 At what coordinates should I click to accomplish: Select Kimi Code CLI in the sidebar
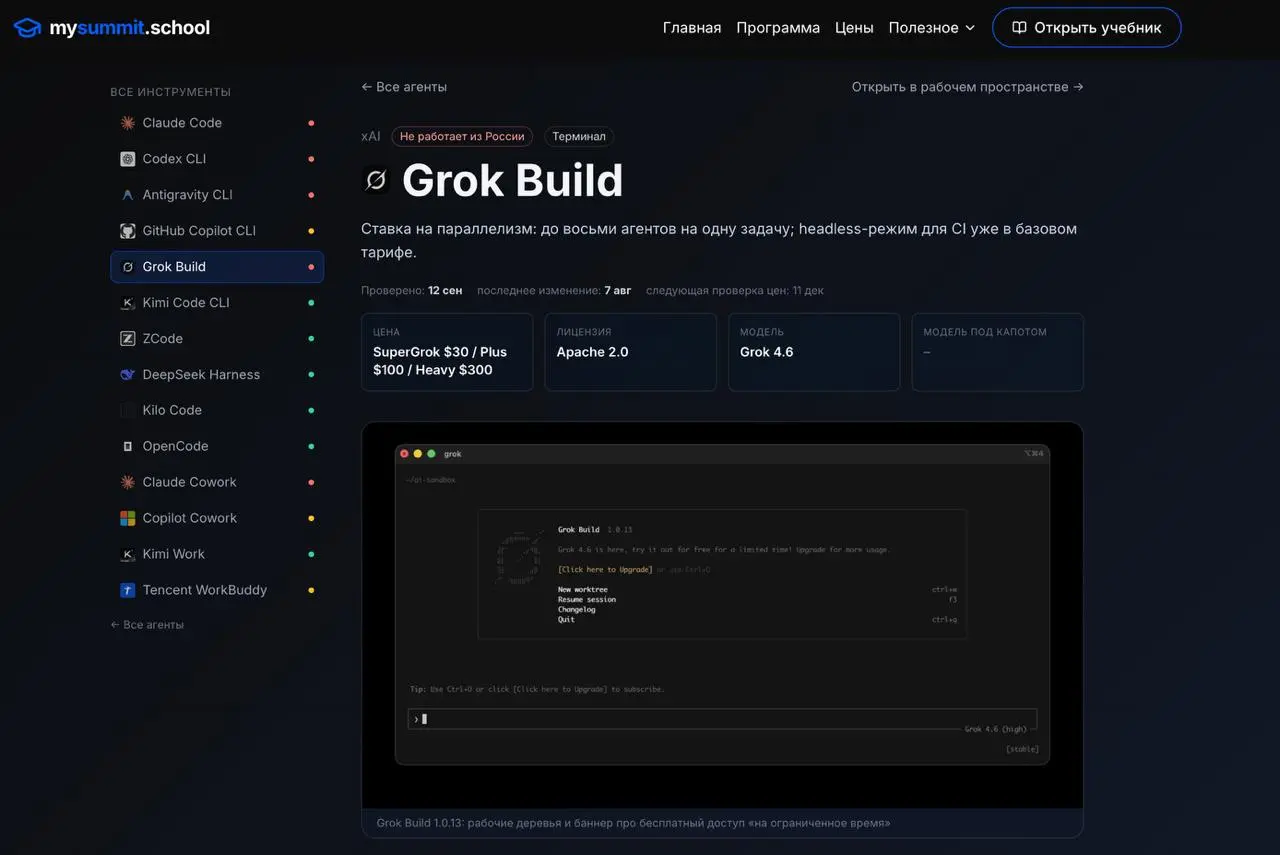[x=217, y=303]
